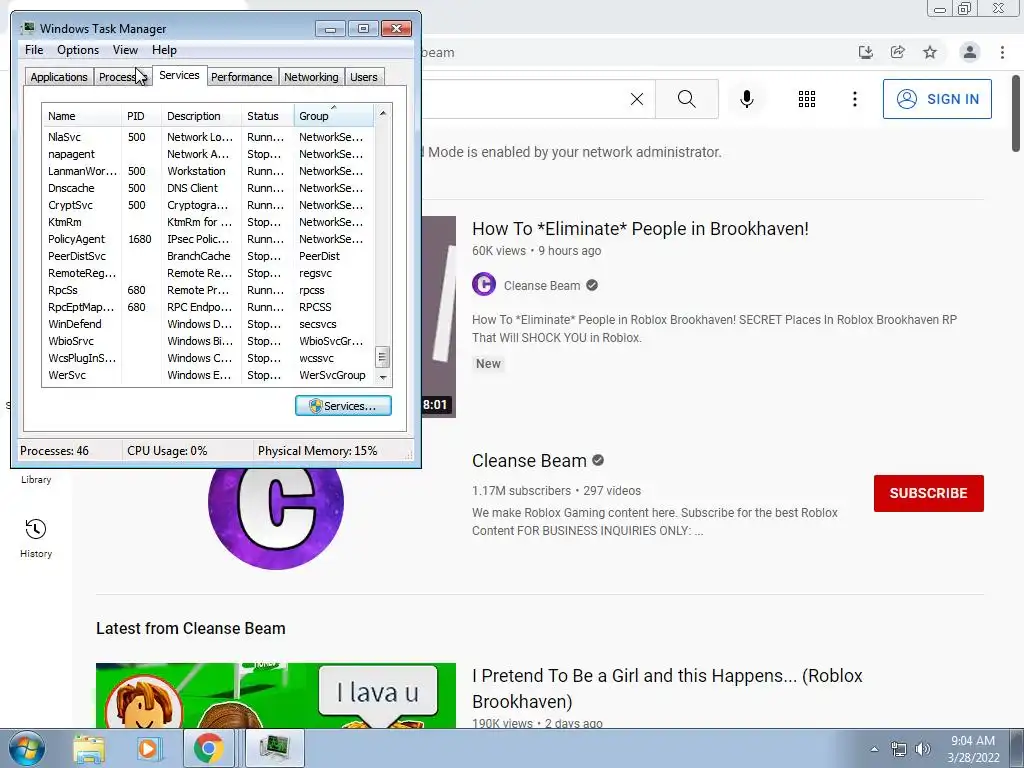Viewport: 1024px width, 768px height.
Task: Click the volume speaker tray icon
Action: pos(922,749)
